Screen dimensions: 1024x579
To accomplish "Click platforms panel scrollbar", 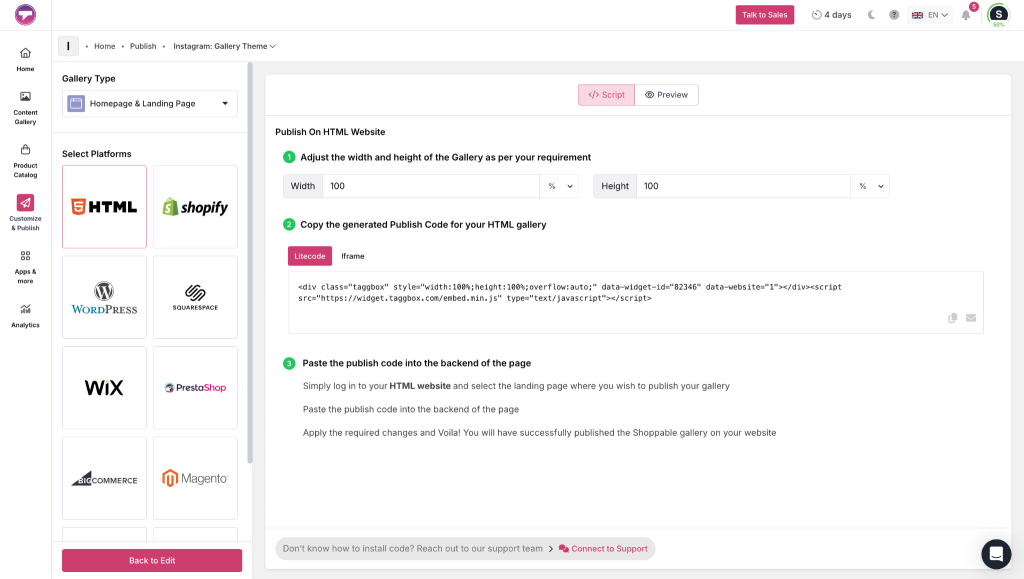I will (250, 263).
